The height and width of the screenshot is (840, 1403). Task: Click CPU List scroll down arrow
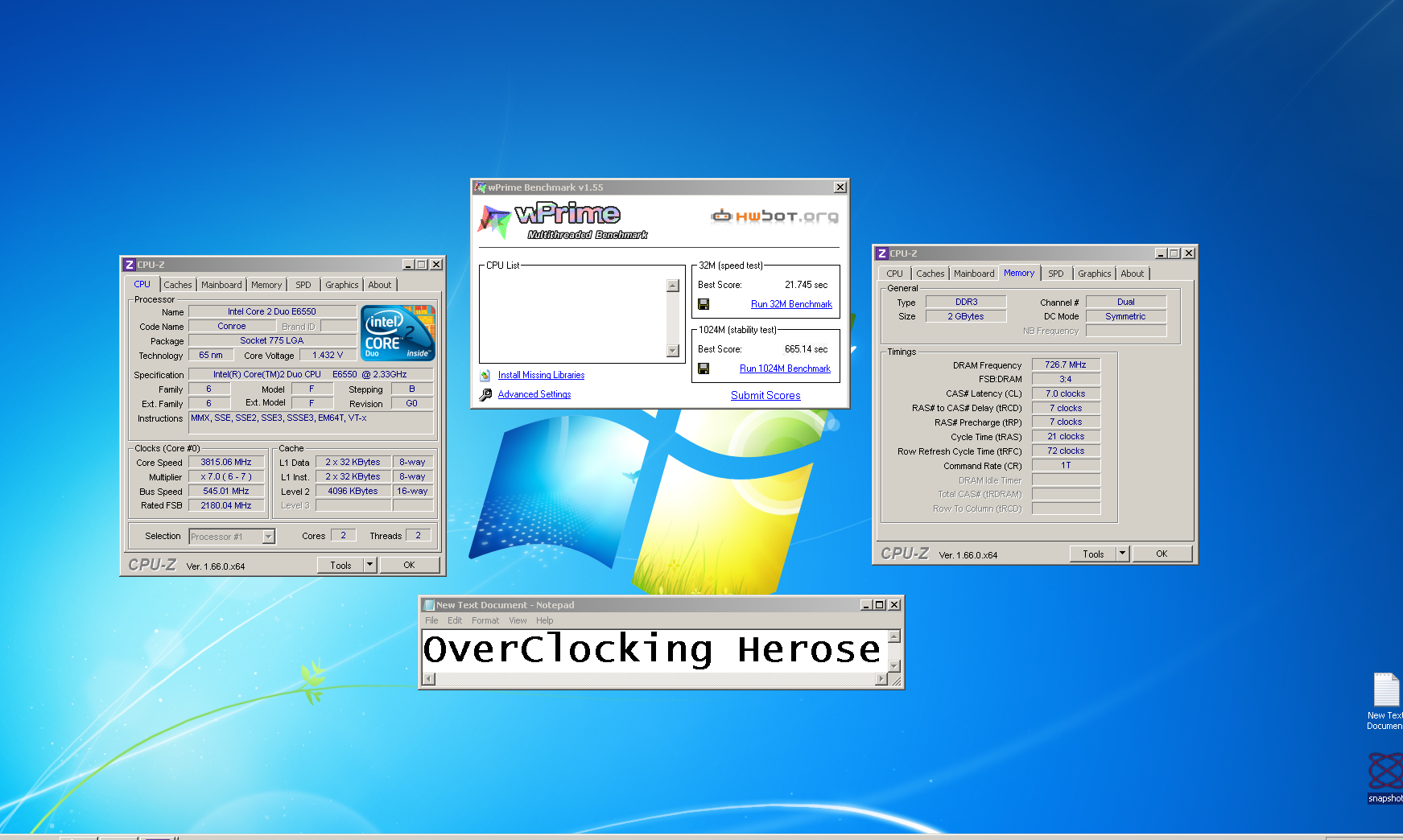(673, 351)
